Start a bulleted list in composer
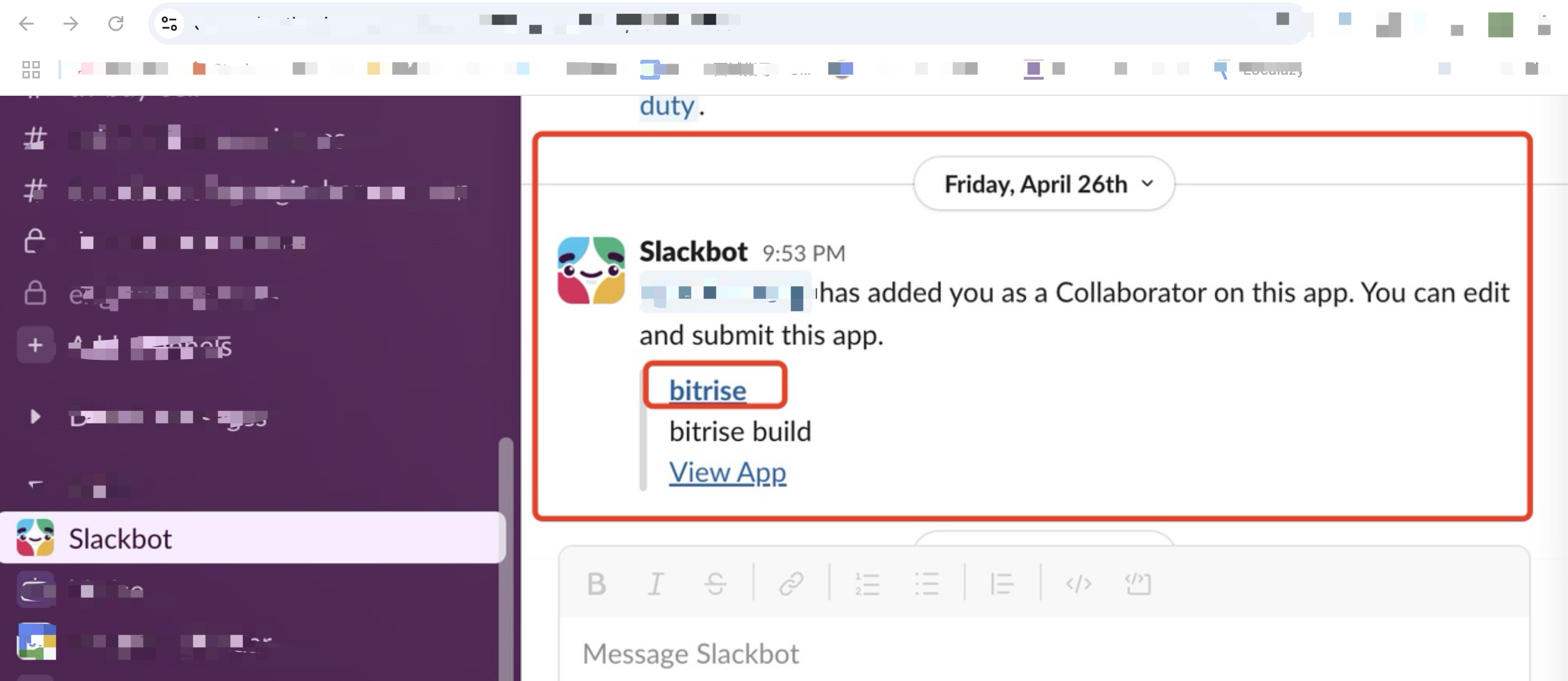 point(927,584)
